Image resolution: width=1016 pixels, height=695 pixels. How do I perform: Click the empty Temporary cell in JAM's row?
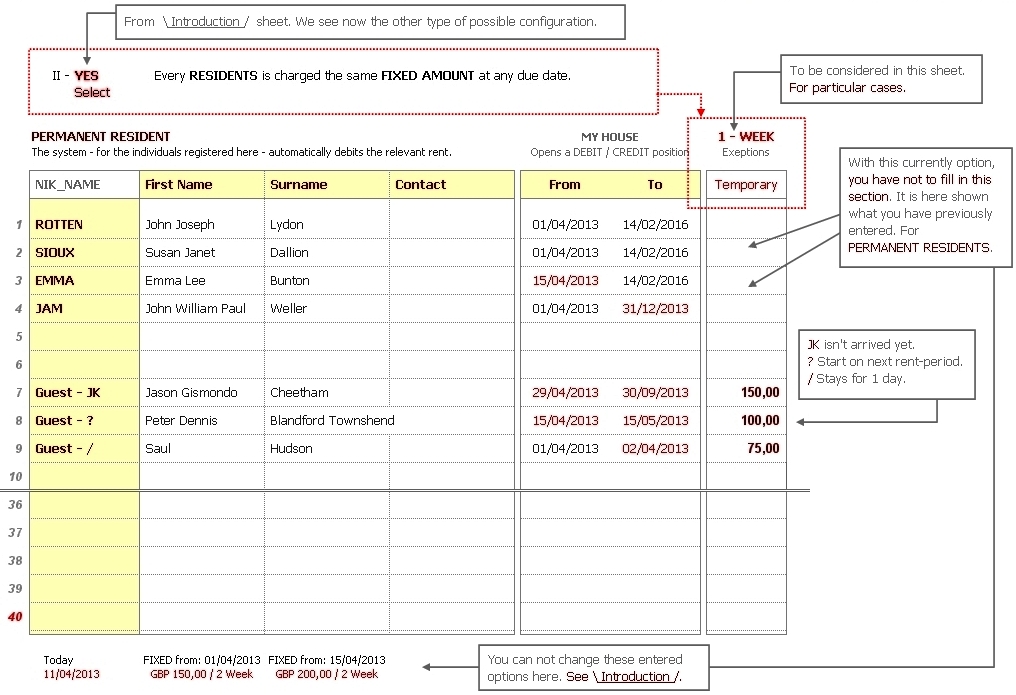(x=746, y=308)
